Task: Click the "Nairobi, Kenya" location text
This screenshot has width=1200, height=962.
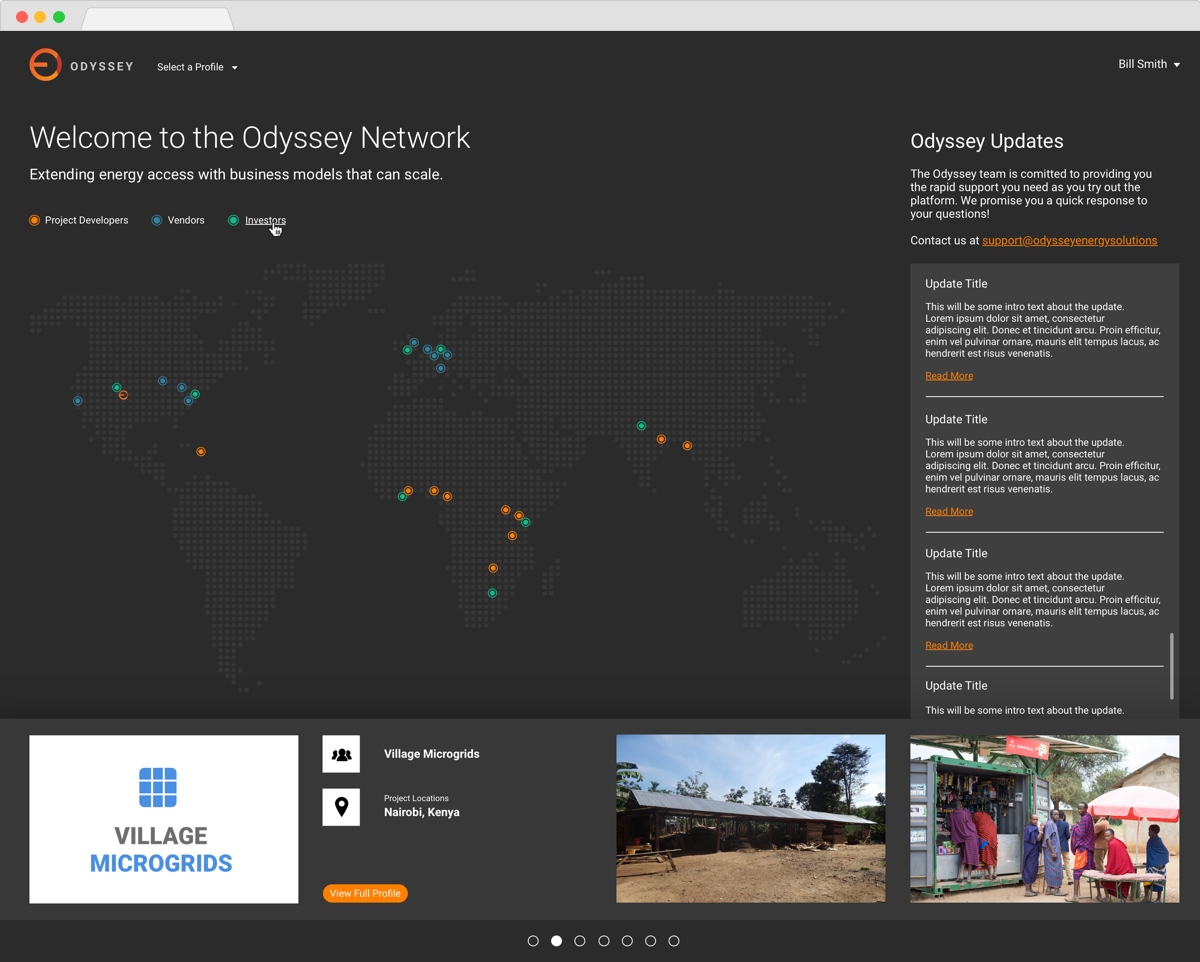Action: (x=422, y=812)
